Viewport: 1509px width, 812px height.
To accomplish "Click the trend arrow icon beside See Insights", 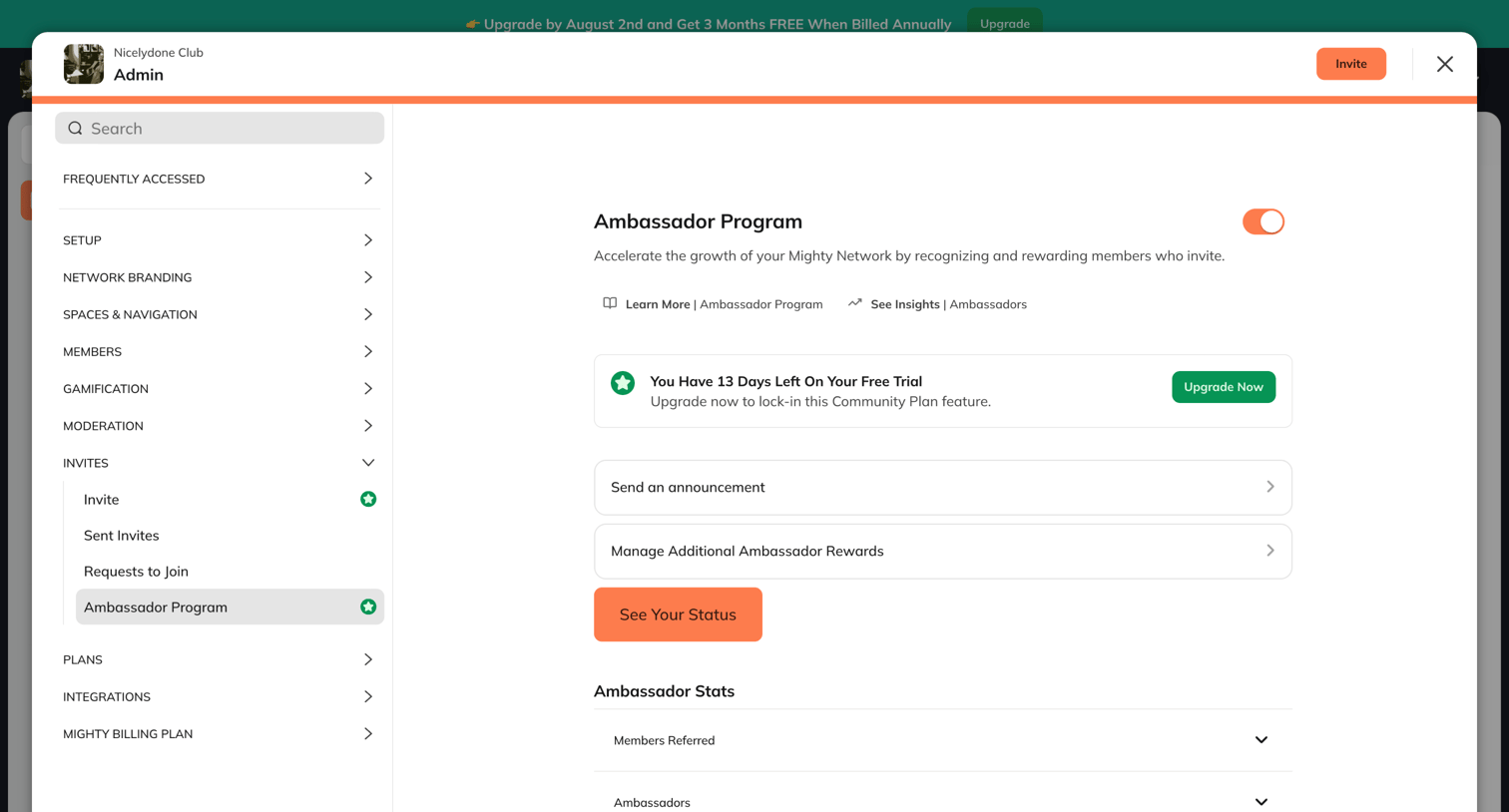I will 855,303.
